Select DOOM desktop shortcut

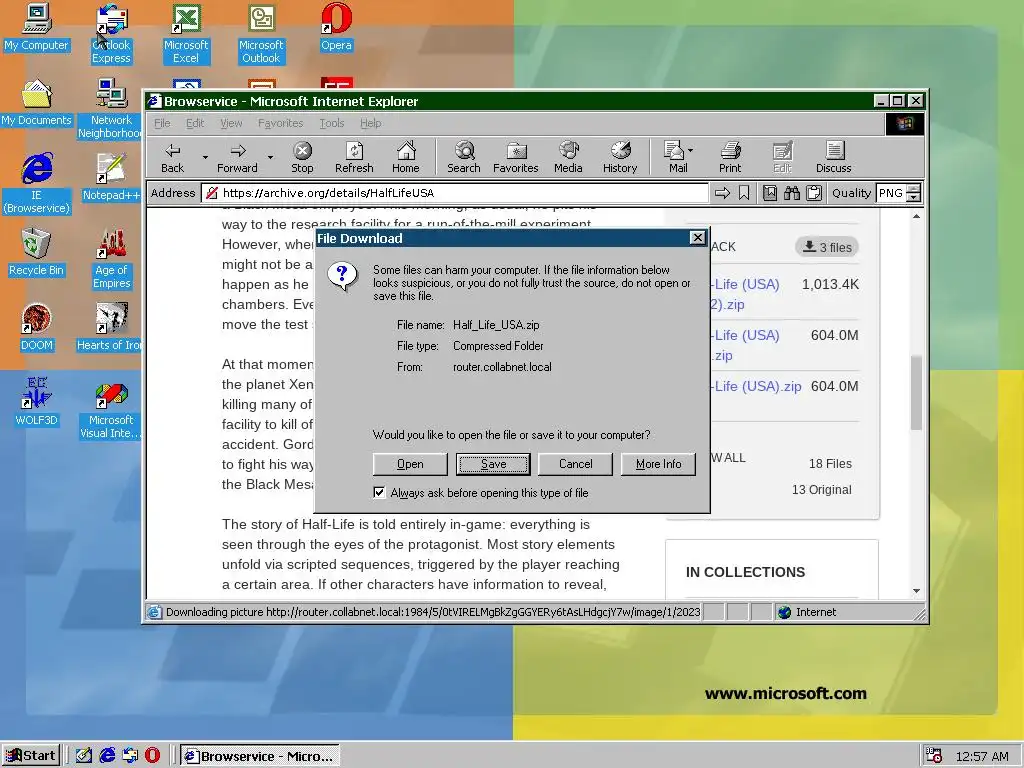click(x=36, y=328)
